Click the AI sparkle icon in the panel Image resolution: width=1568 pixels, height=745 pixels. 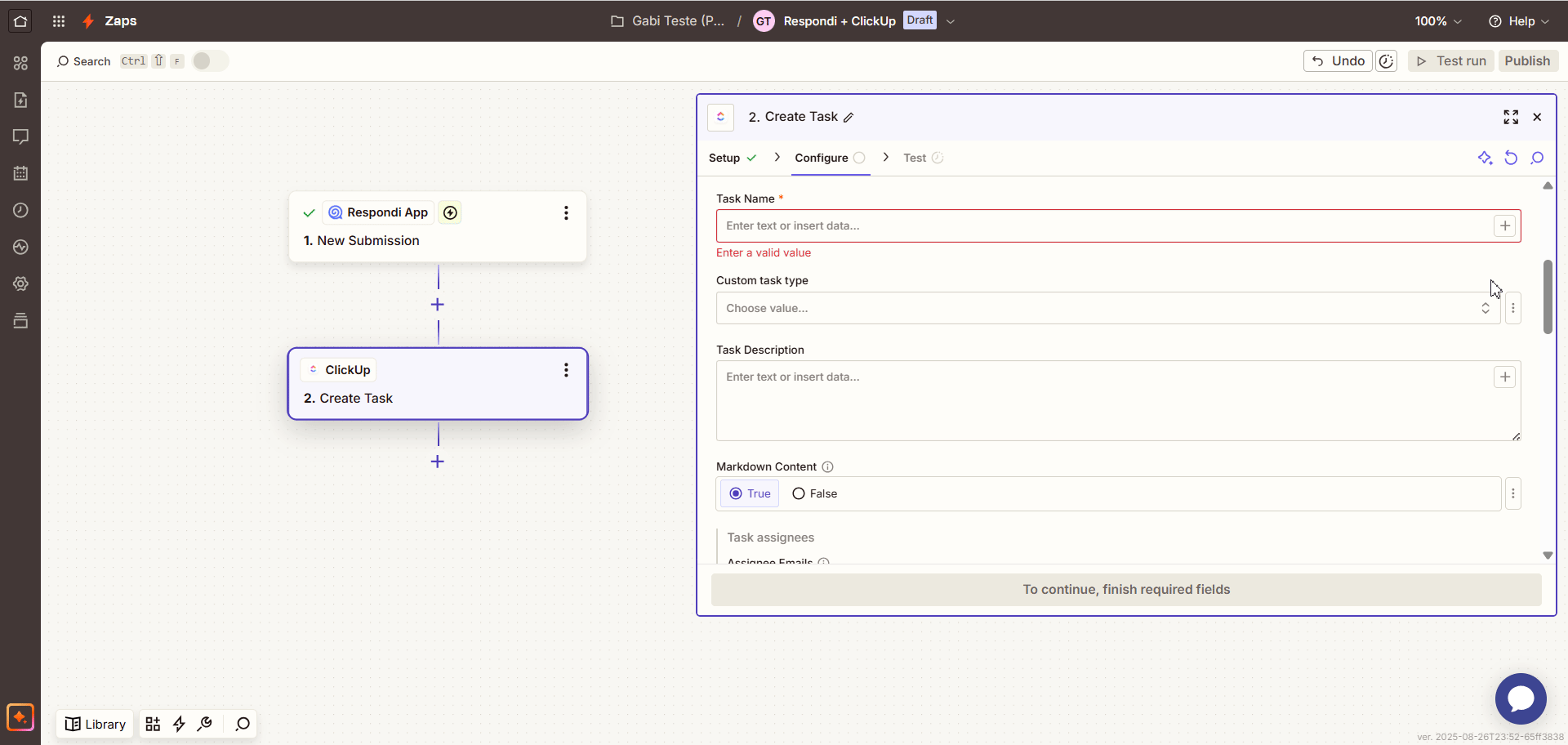tap(1485, 158)
